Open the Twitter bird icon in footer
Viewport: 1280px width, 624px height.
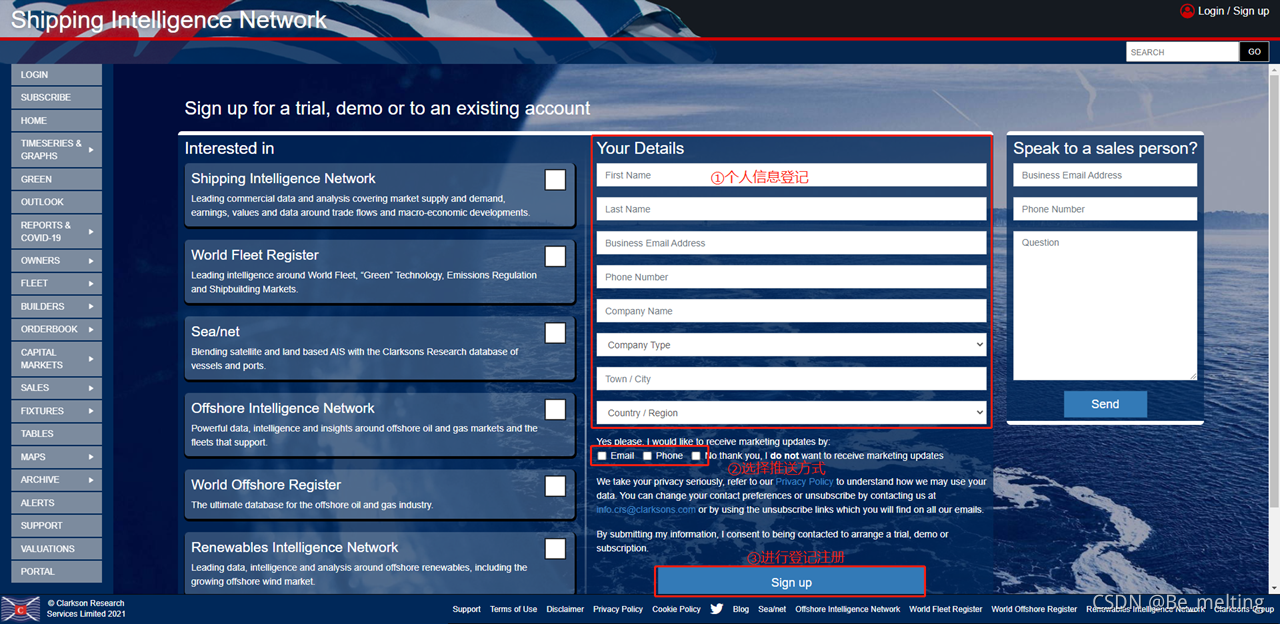click(716, 608)
